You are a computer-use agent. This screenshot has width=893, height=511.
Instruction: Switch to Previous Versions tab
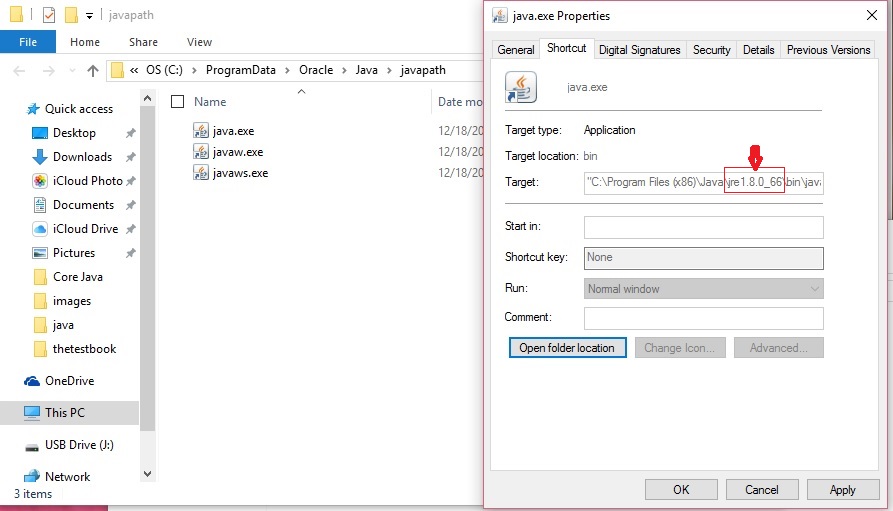pyautogui.click(x=829, y=50)
